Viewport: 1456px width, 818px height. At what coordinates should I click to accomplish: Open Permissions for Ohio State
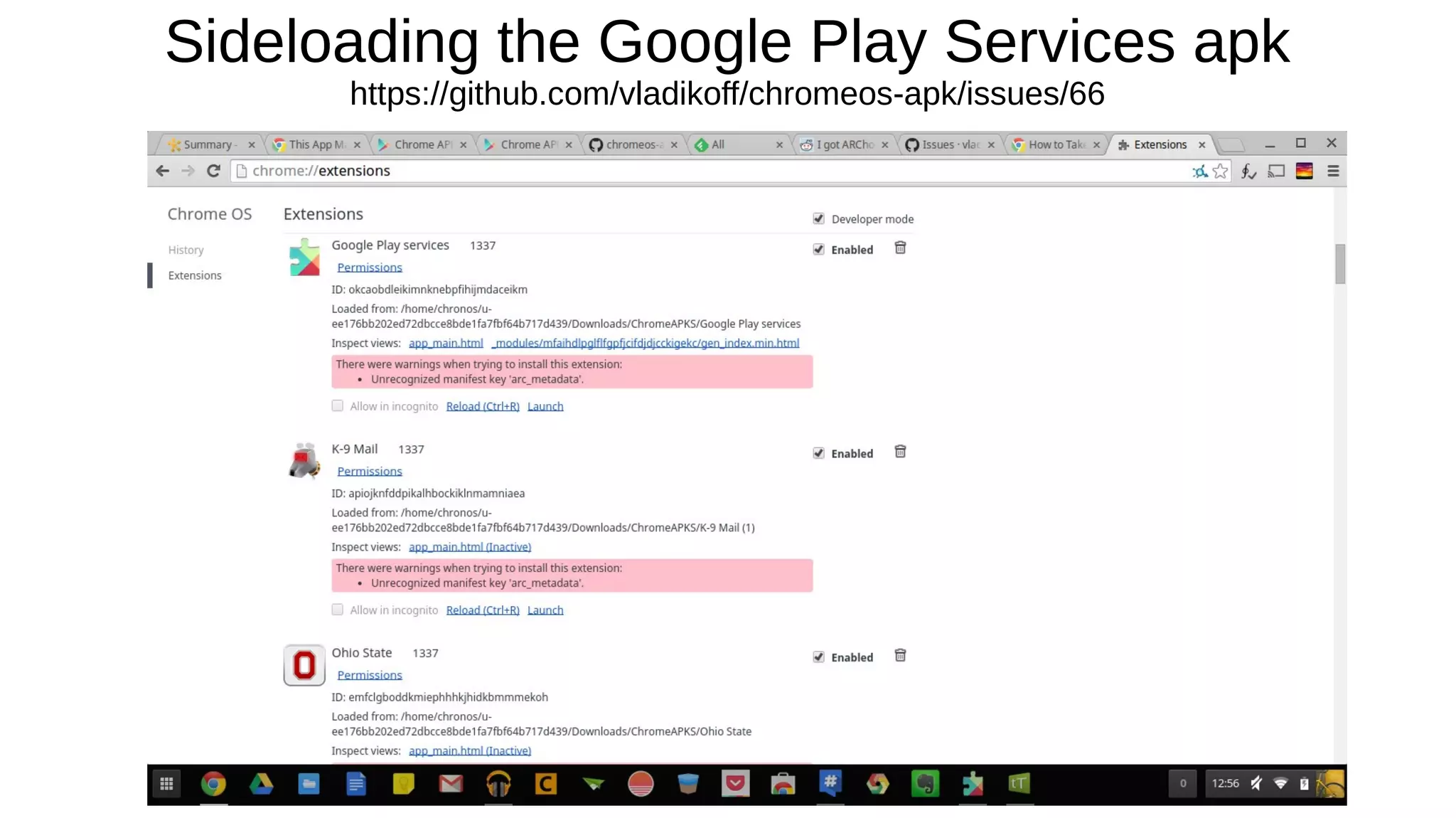point(370,675)
